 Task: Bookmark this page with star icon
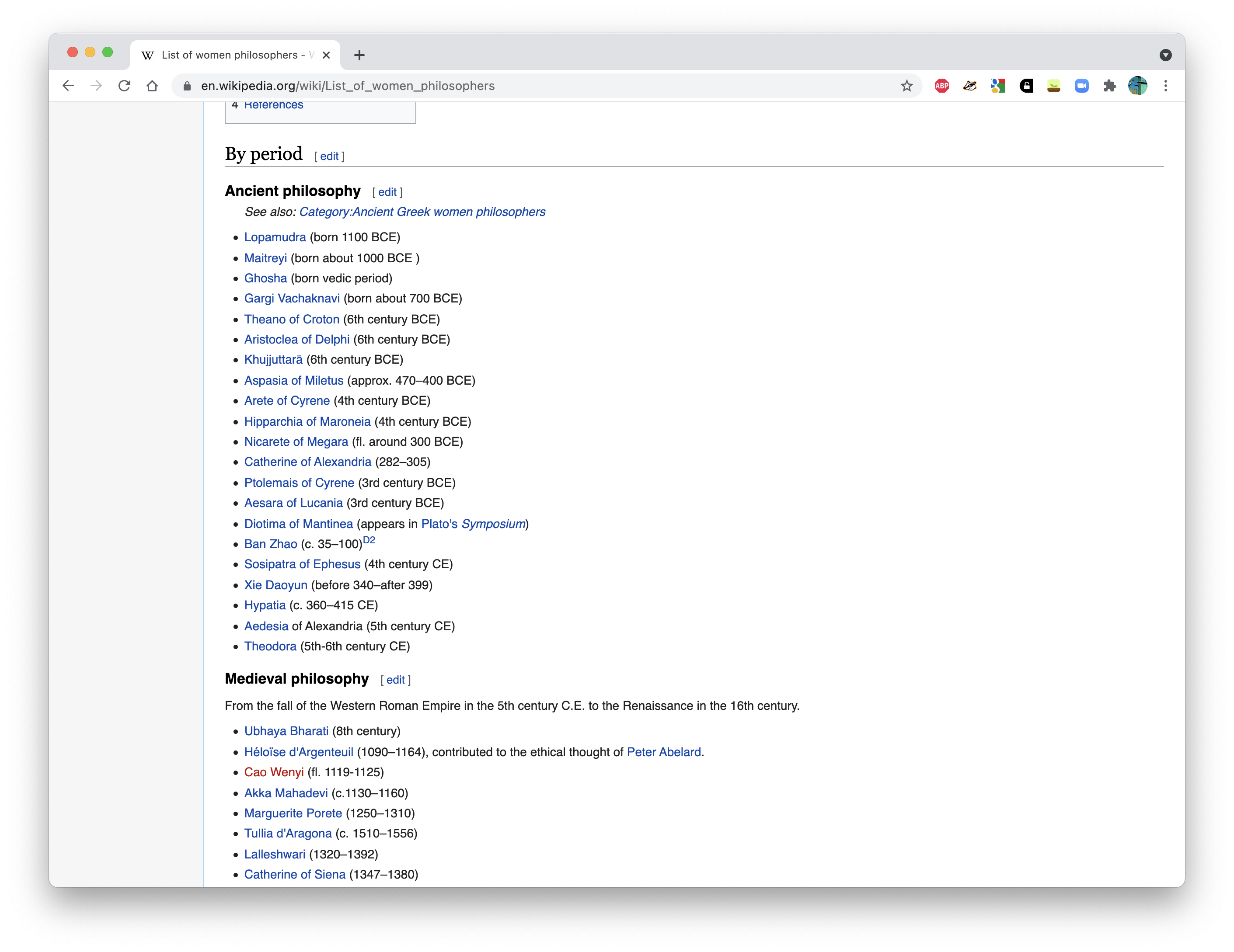pos(906,86)
